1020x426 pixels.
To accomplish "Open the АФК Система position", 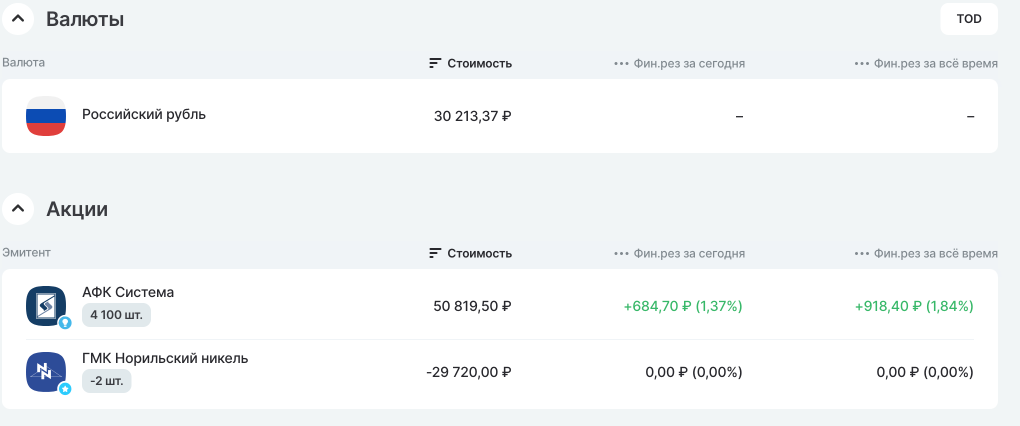I will click(x=128, y=292).
